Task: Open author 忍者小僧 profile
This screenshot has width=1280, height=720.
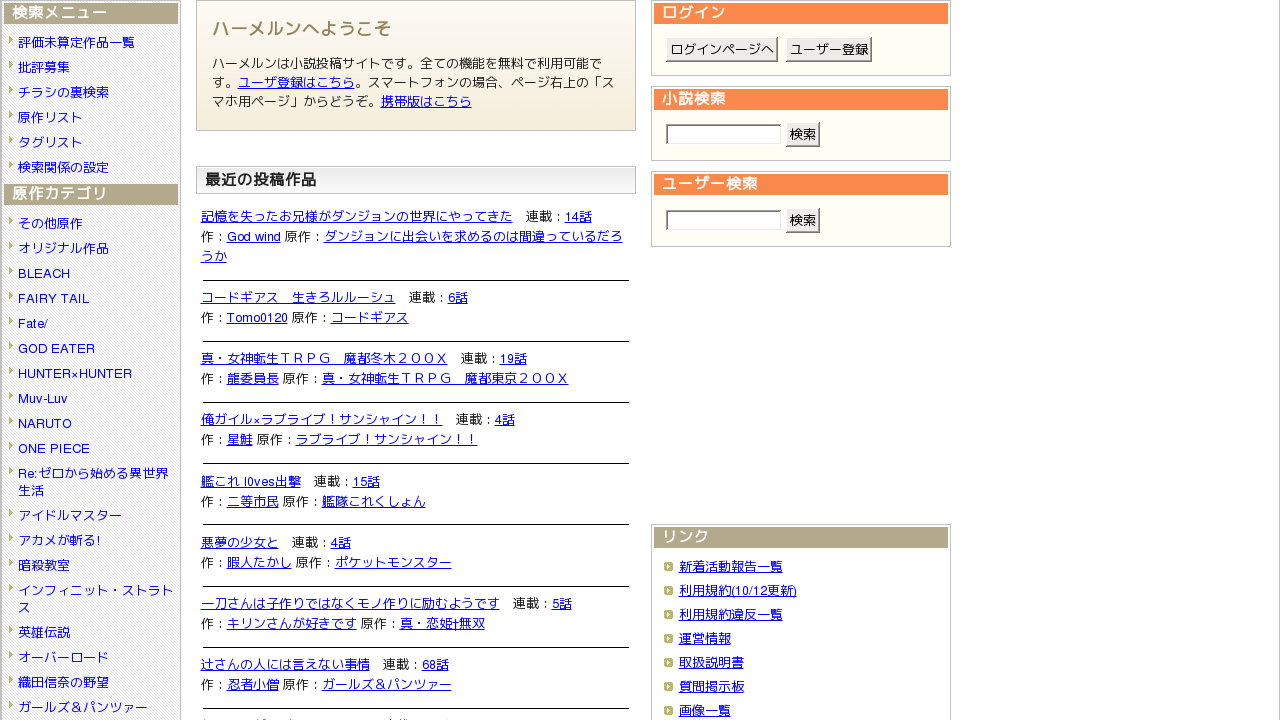Action: click(253, 684)
